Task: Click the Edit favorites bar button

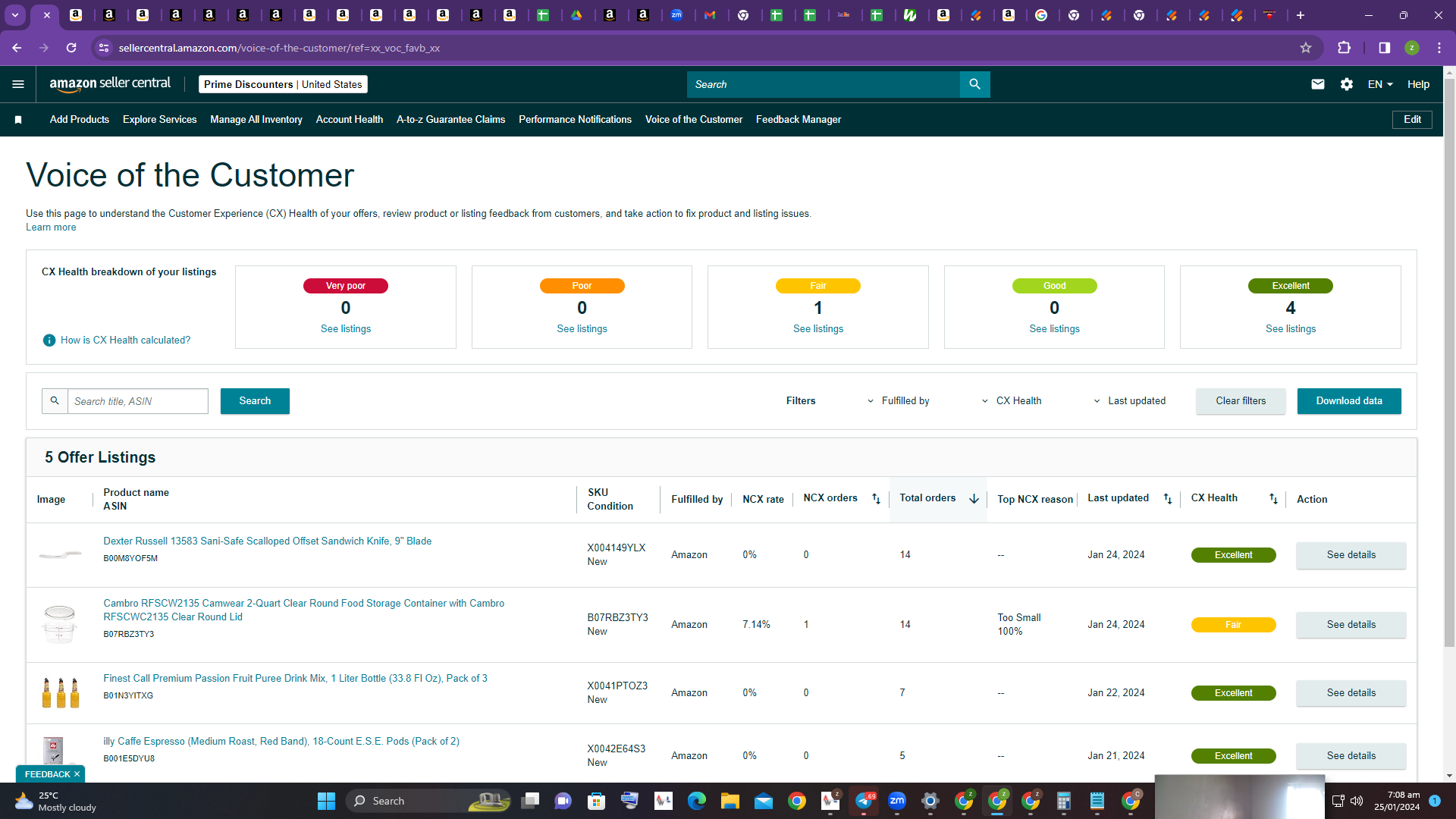Action: click(x=1412, y=120)
